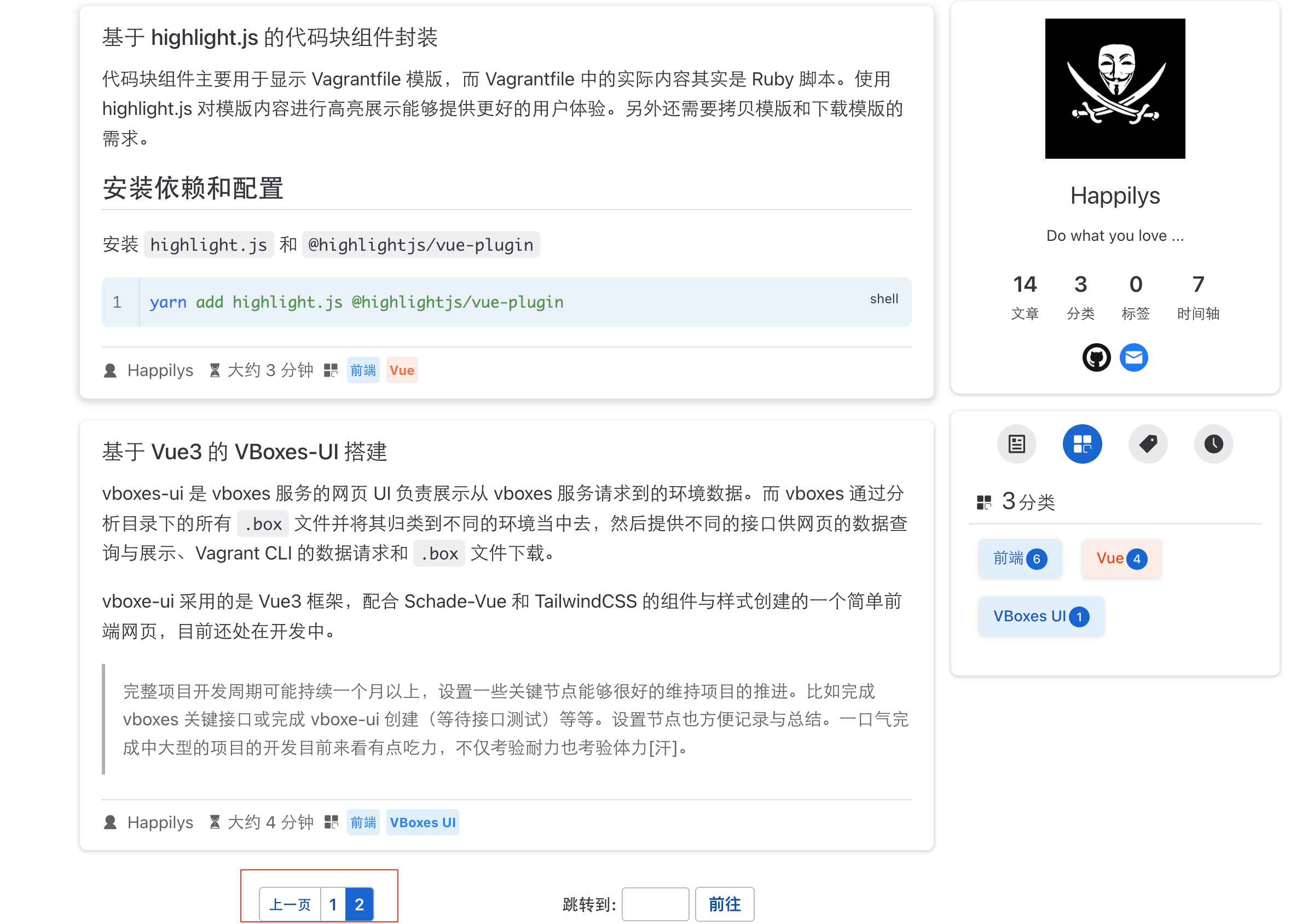1296x924 pixels.
Task: Click the 跳转到 page number input field
Action: [656, 904]
